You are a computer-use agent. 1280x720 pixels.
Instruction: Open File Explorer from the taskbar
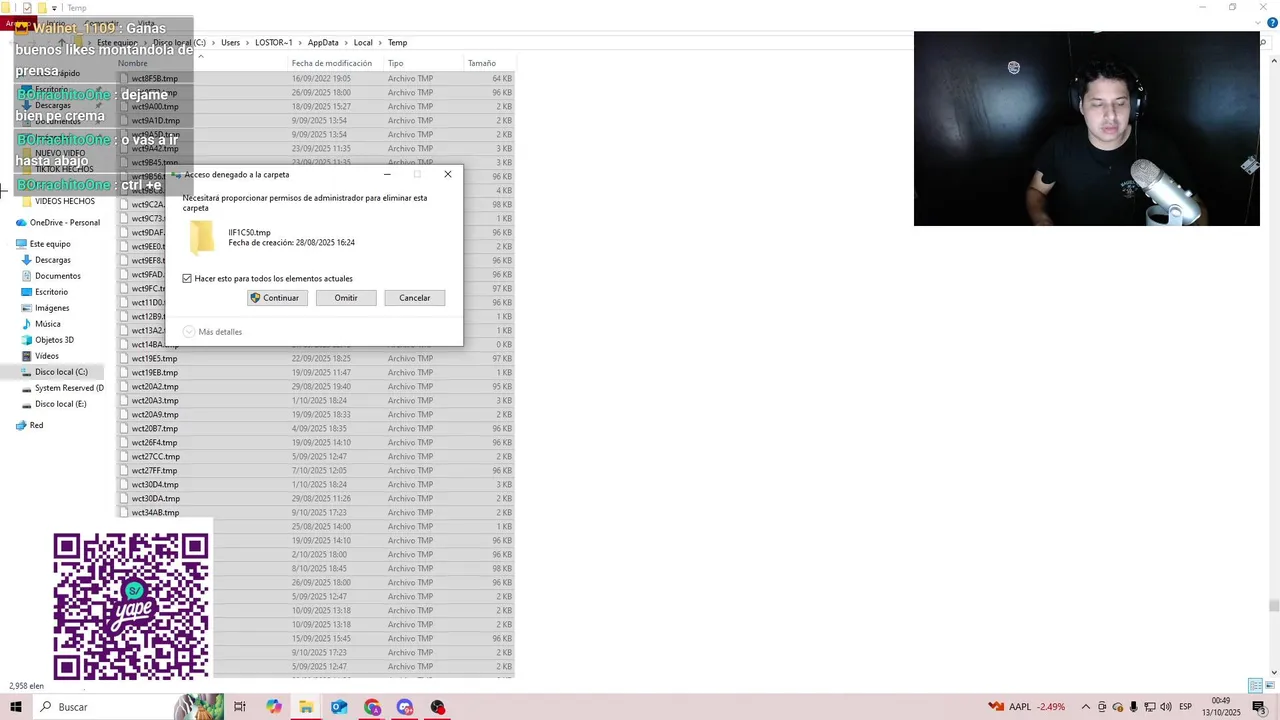point(306,707)
